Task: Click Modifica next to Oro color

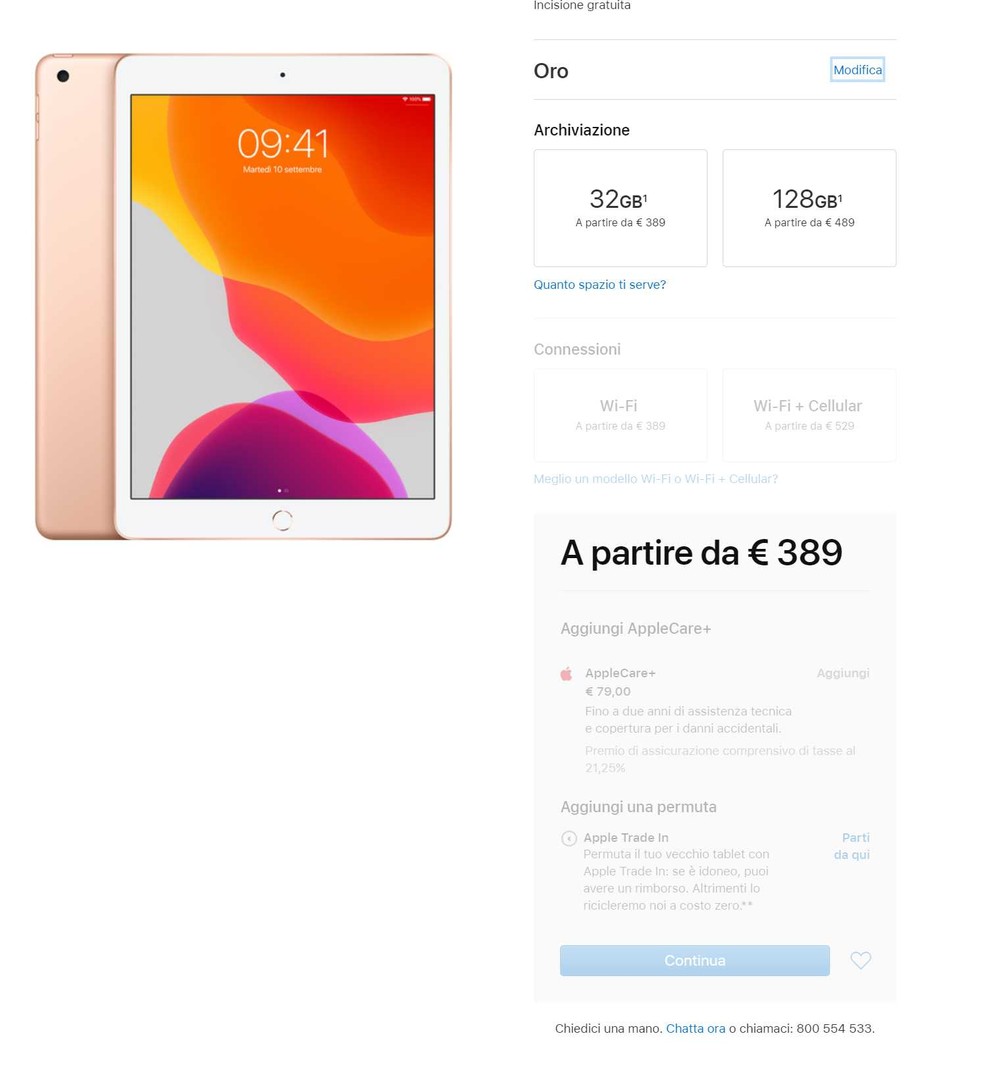Action: pos(857,70)
